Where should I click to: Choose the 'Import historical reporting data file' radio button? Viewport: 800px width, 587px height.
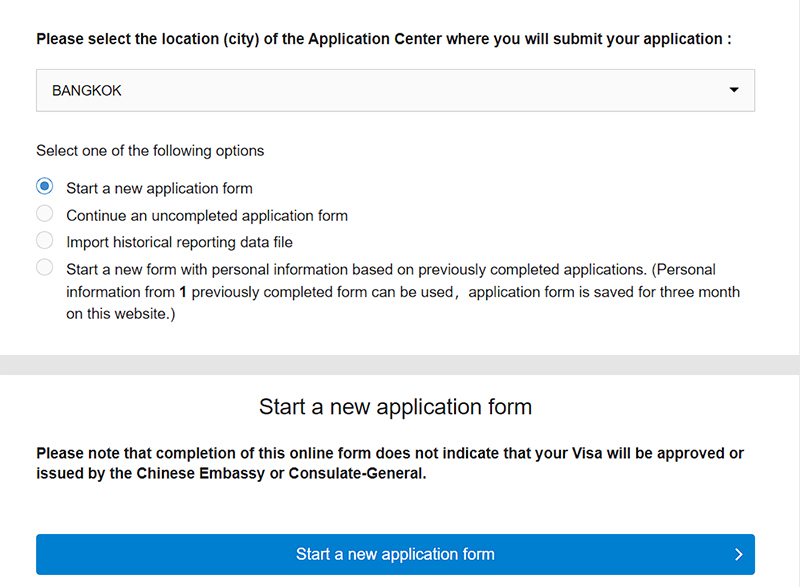tap(44, 240)
